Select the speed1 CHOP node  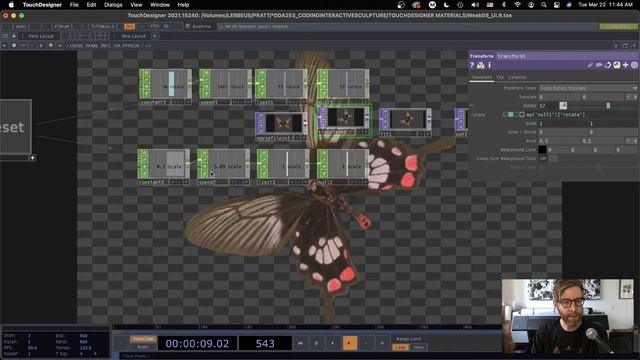coord(225,87)
